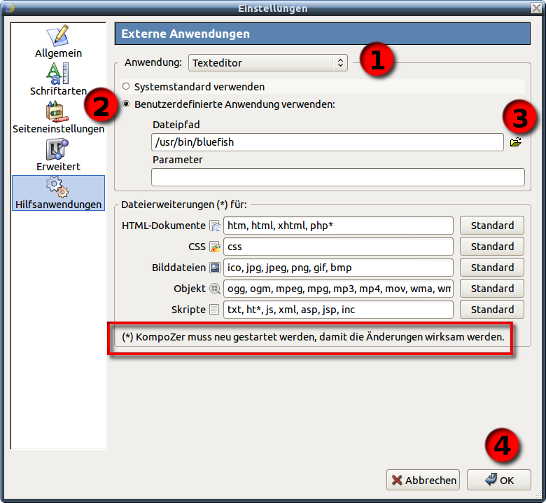546x503 pixels.
Task: Browse for file with folder icon
Action: pyautogui.click(x=516, y=142)
